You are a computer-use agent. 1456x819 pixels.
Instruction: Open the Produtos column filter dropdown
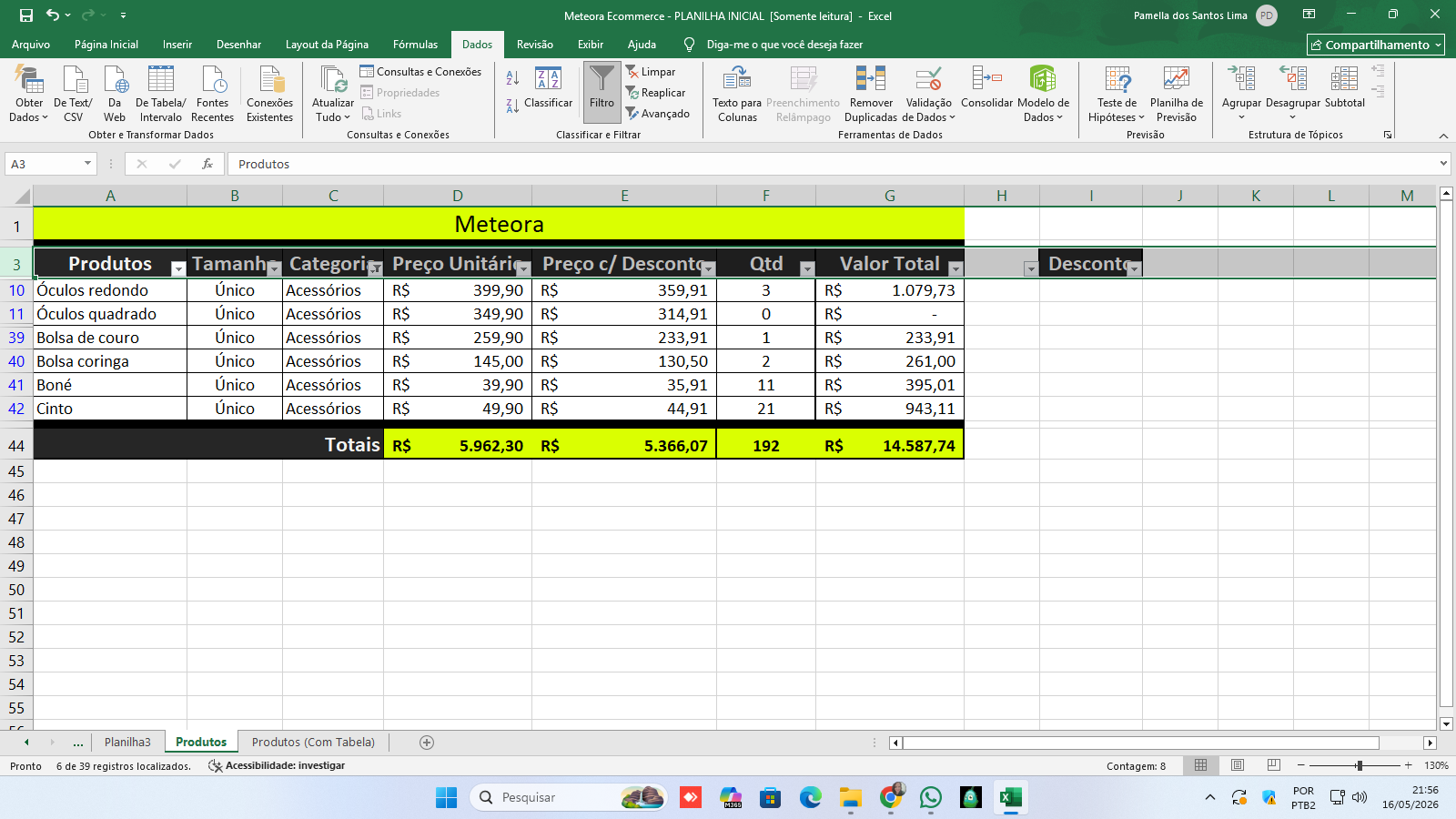click(x=178, y=268)
